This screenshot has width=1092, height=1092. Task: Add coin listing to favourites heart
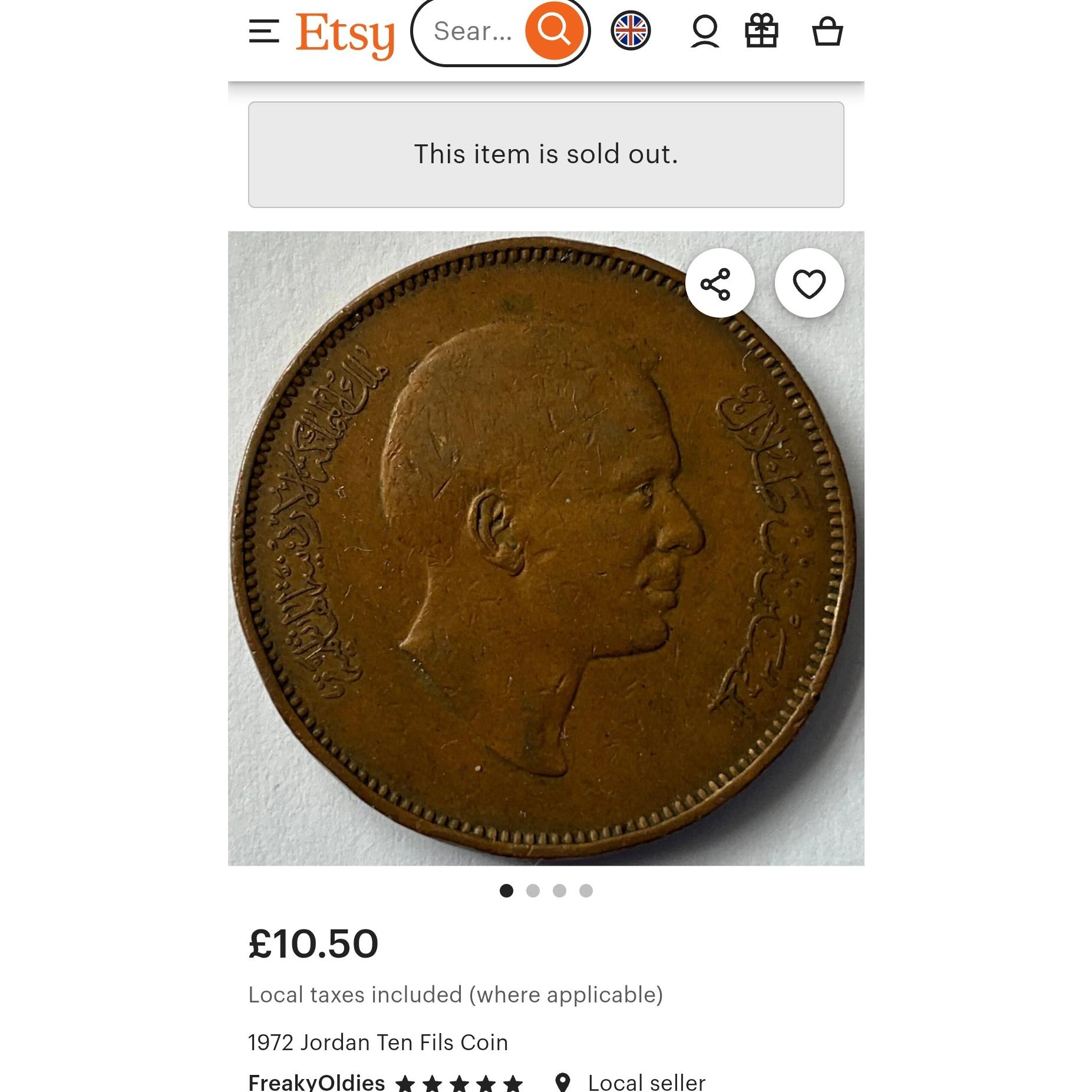click(809, 283)
